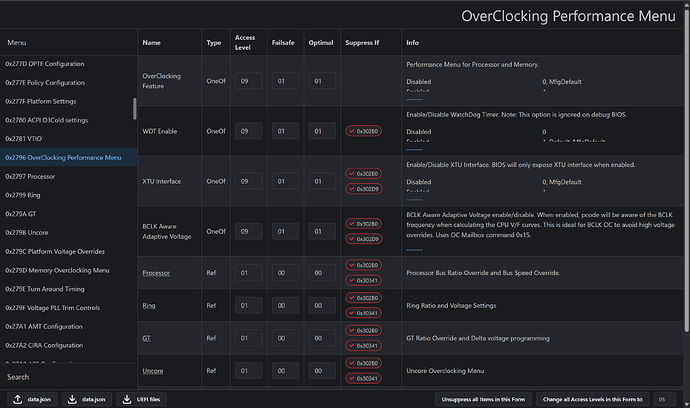Expand the WDT Enable info options list
Screen dimensions: 690x408
click(x=414, y=150)
